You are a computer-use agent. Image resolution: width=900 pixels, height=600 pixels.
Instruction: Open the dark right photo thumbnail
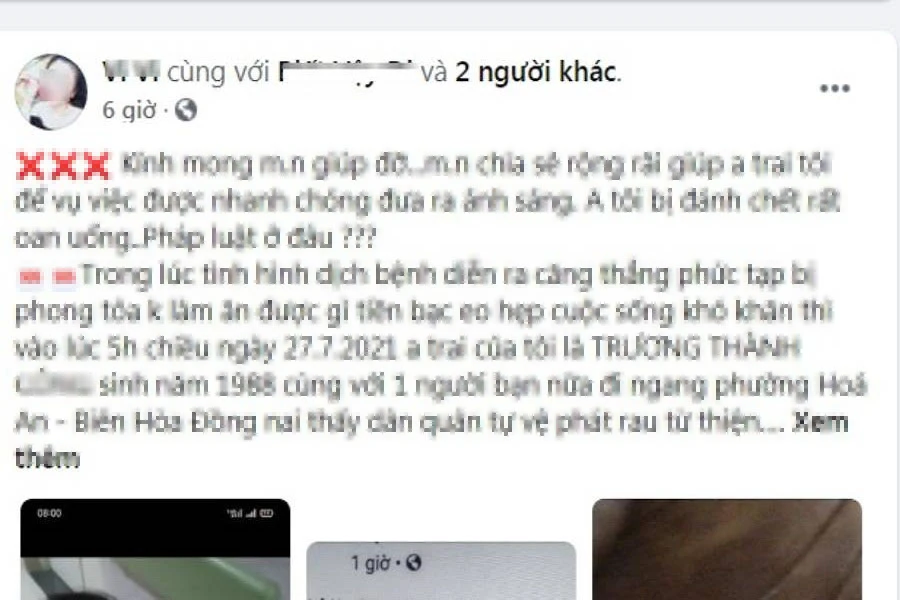click(x=727, y=549)
